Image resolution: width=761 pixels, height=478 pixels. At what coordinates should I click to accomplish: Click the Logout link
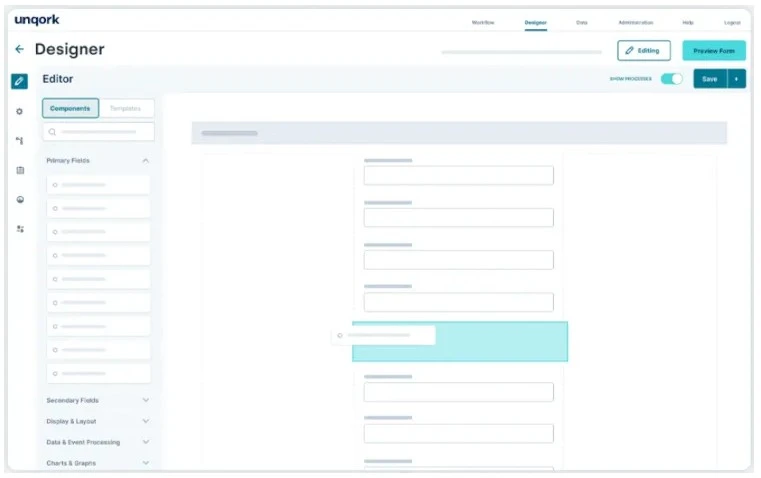pyautogui.click(x=732, y=22)
